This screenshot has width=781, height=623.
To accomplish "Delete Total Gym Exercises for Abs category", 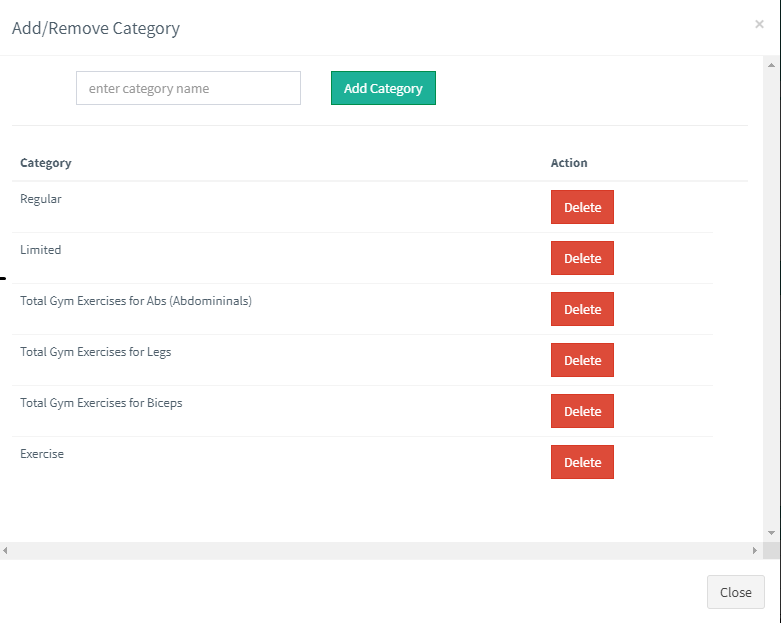I will pos(582,309).
